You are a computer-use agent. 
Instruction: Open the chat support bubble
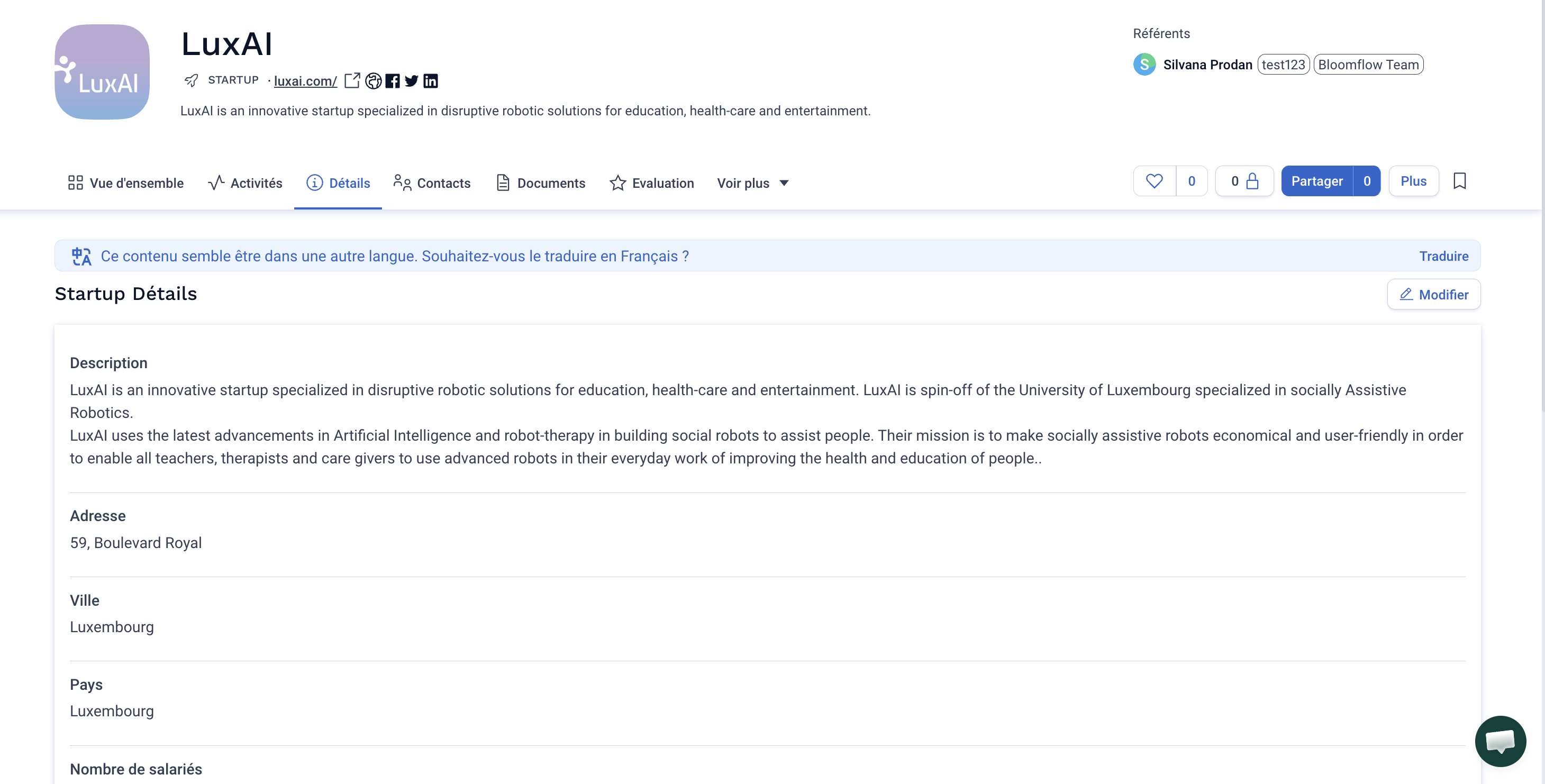(x=1500, y=741)
